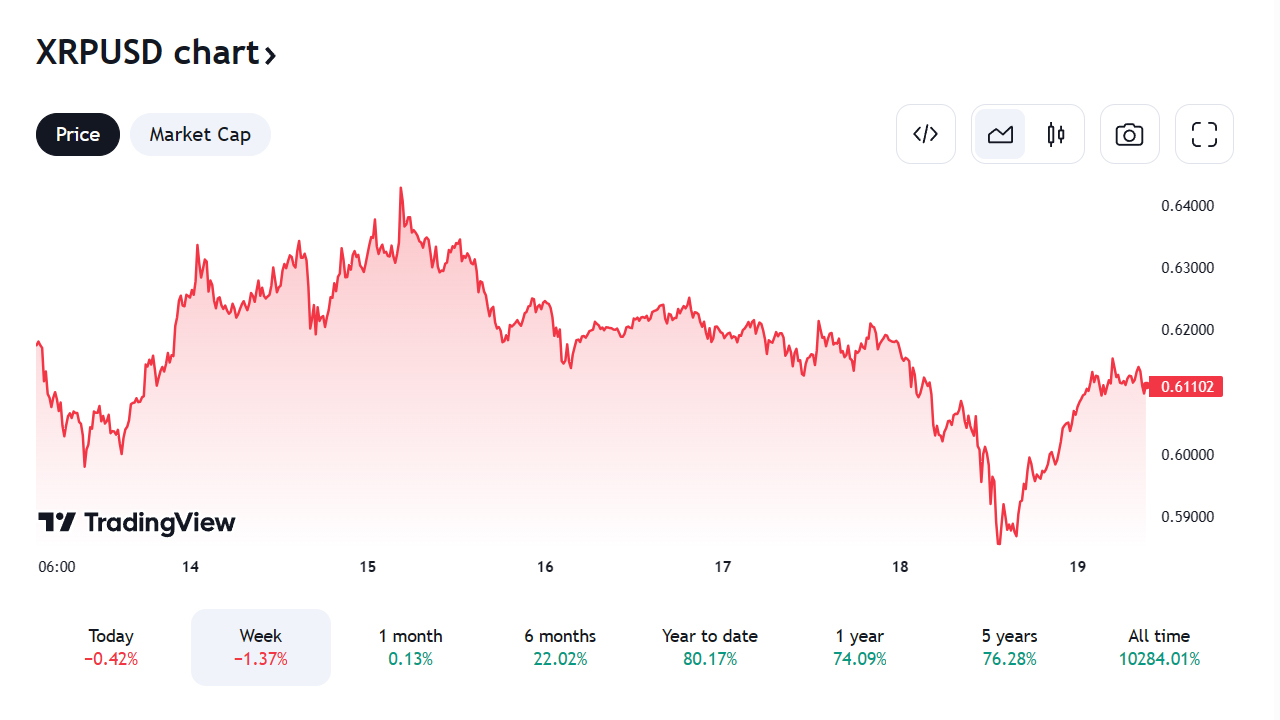Click the 15 date marker on axis
1280x720 pixels.
[x=368, y=567]
